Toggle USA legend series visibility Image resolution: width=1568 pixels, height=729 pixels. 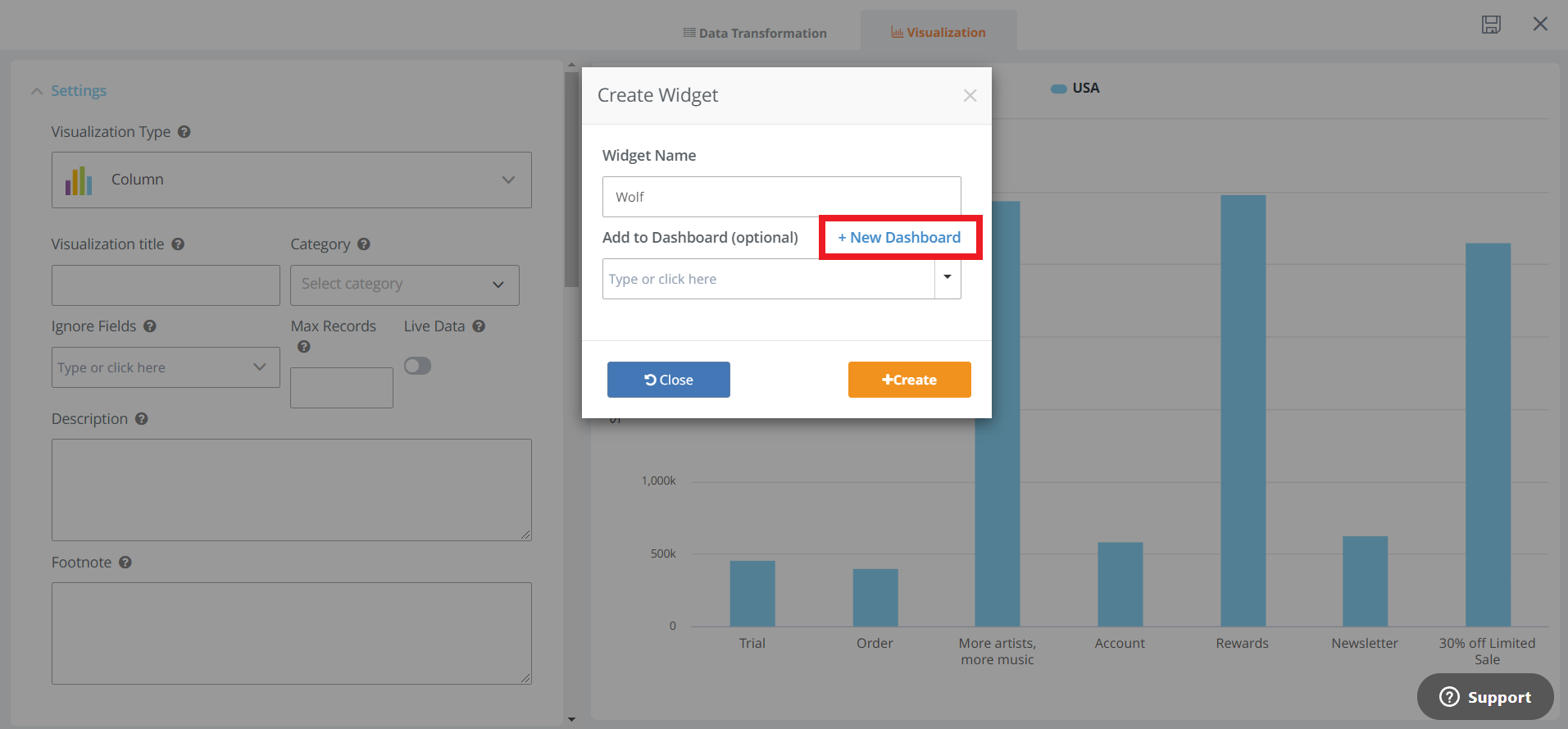[x=1075, y=89]
